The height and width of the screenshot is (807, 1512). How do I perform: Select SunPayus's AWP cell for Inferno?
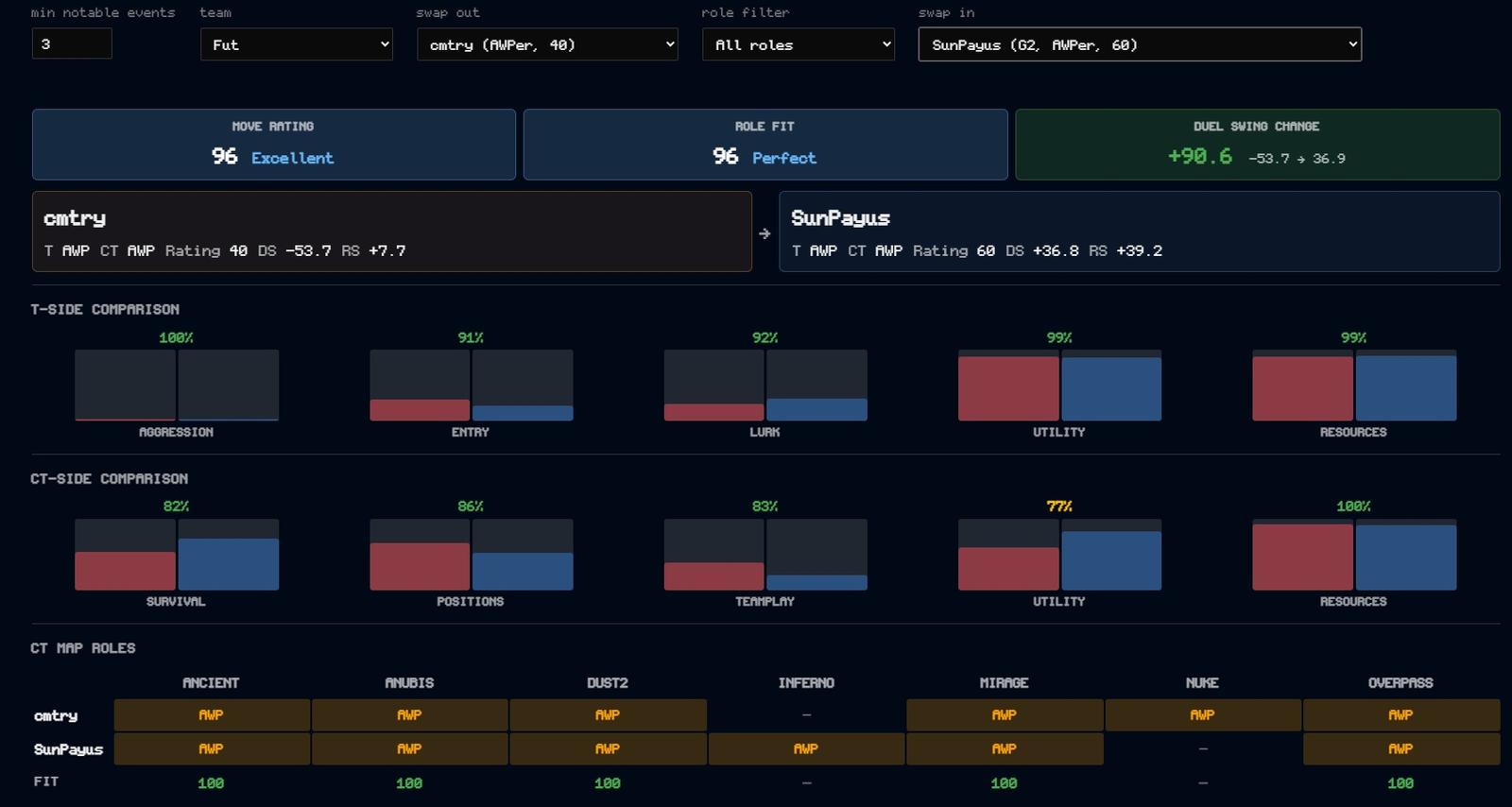pyautogui.click(x=806, y=748)
